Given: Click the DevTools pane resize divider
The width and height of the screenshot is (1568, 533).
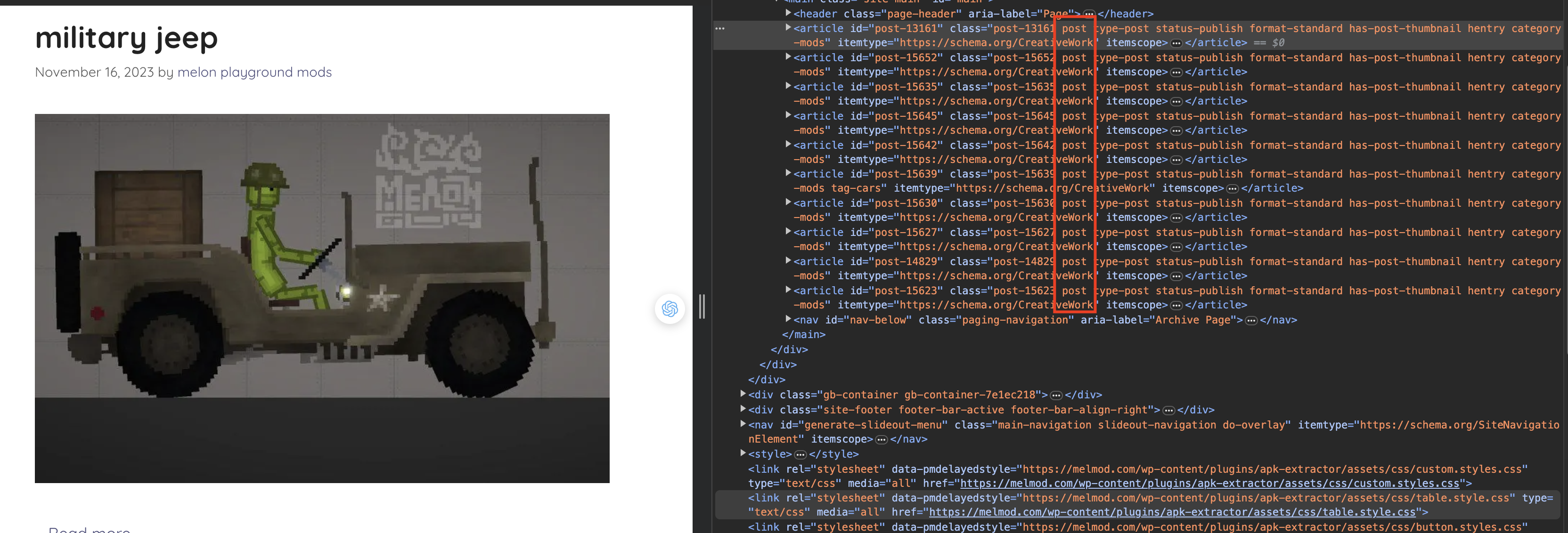Looking at the screenshot, I should pos(702,306).
